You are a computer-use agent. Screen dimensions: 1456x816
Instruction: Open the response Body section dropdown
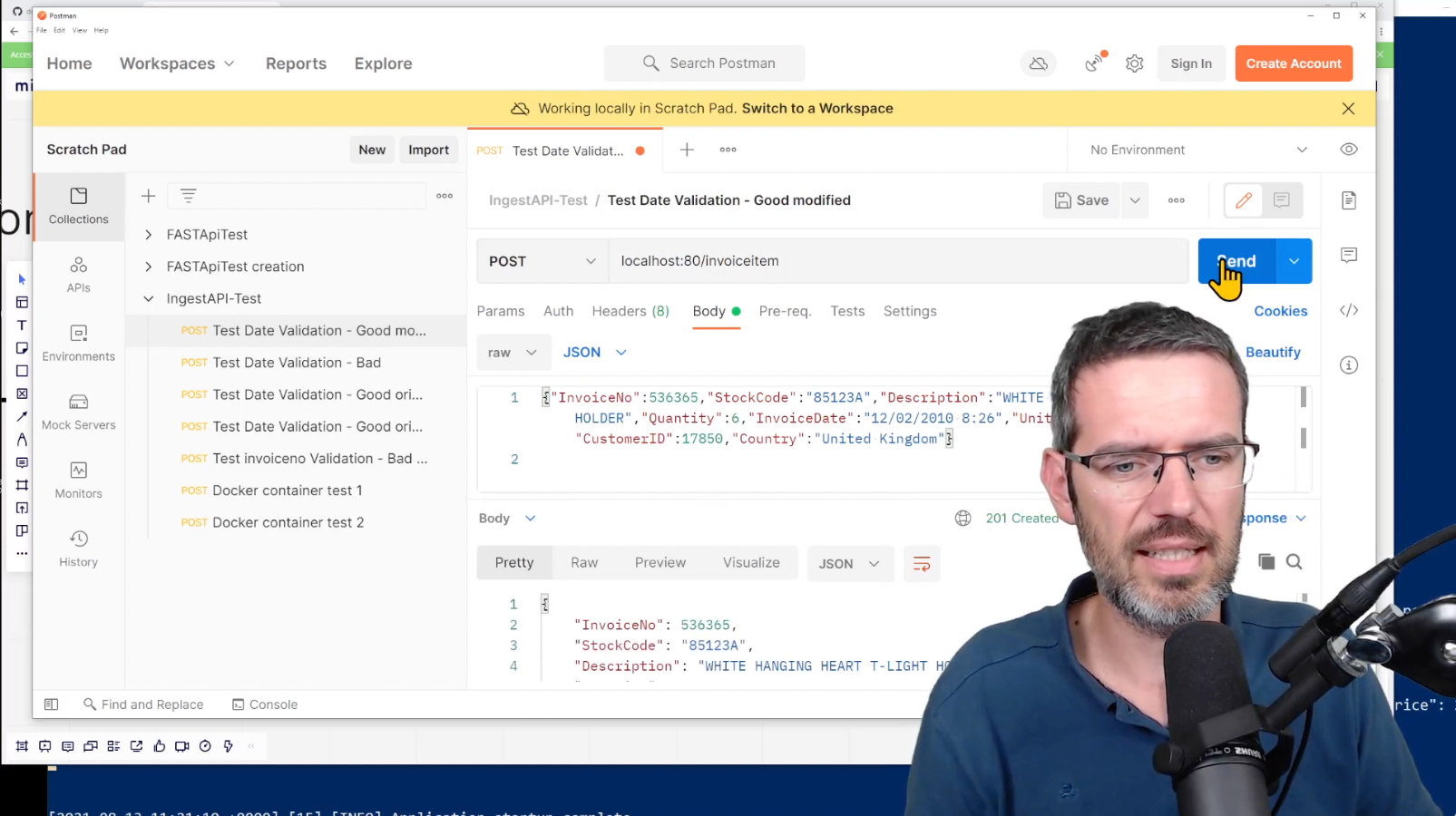click(x=507, y=519)
